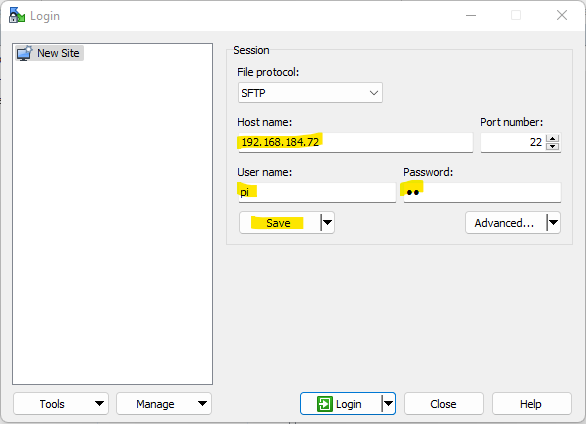Open the Manage menu button

tap(164, 403)
